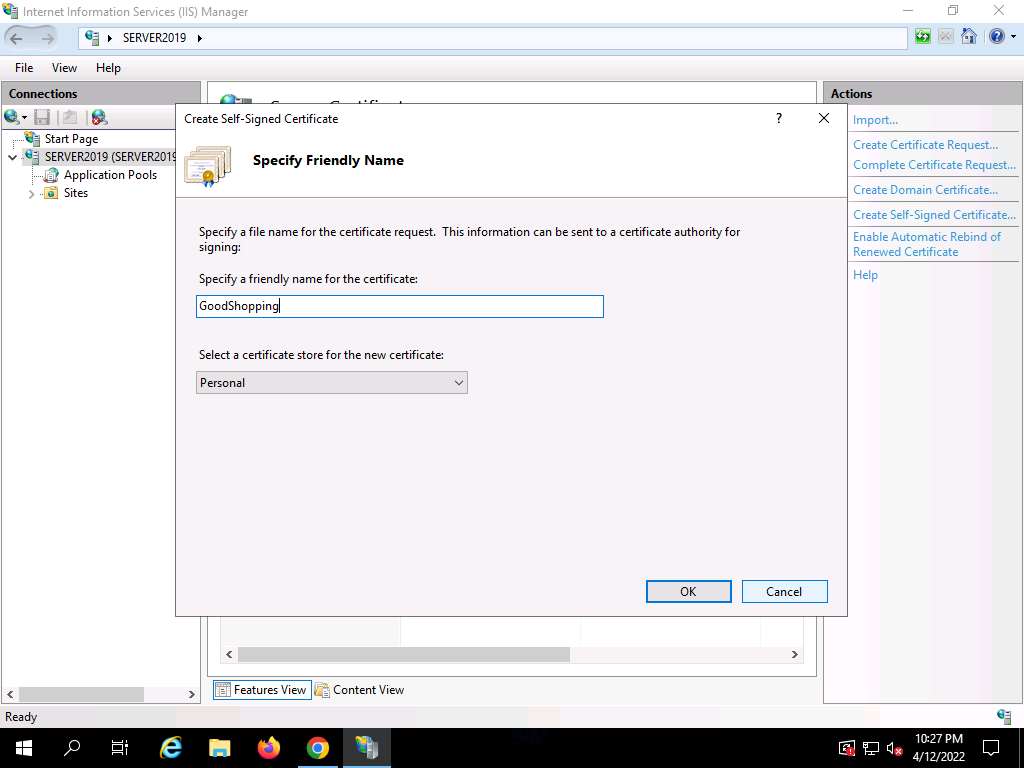Viewport: 1024px width, 768px height.
Task: Open File Explorer from taskbar
Action: pyautogui.click(x=220, y=748)
